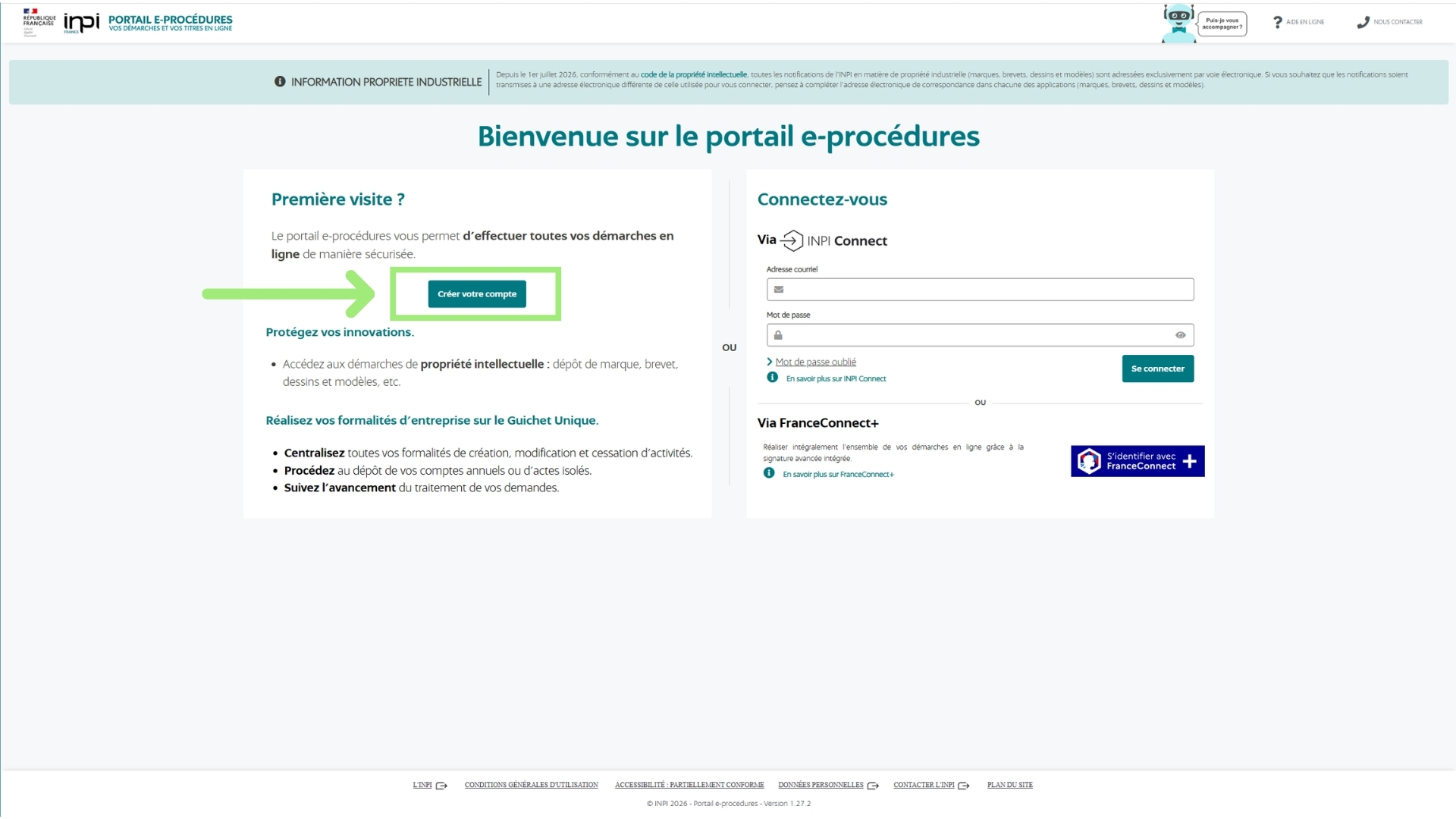Click the phone contact icon
Image resolution: width=1456 pixels, height=819 pixels.
tap(1363, 22)
